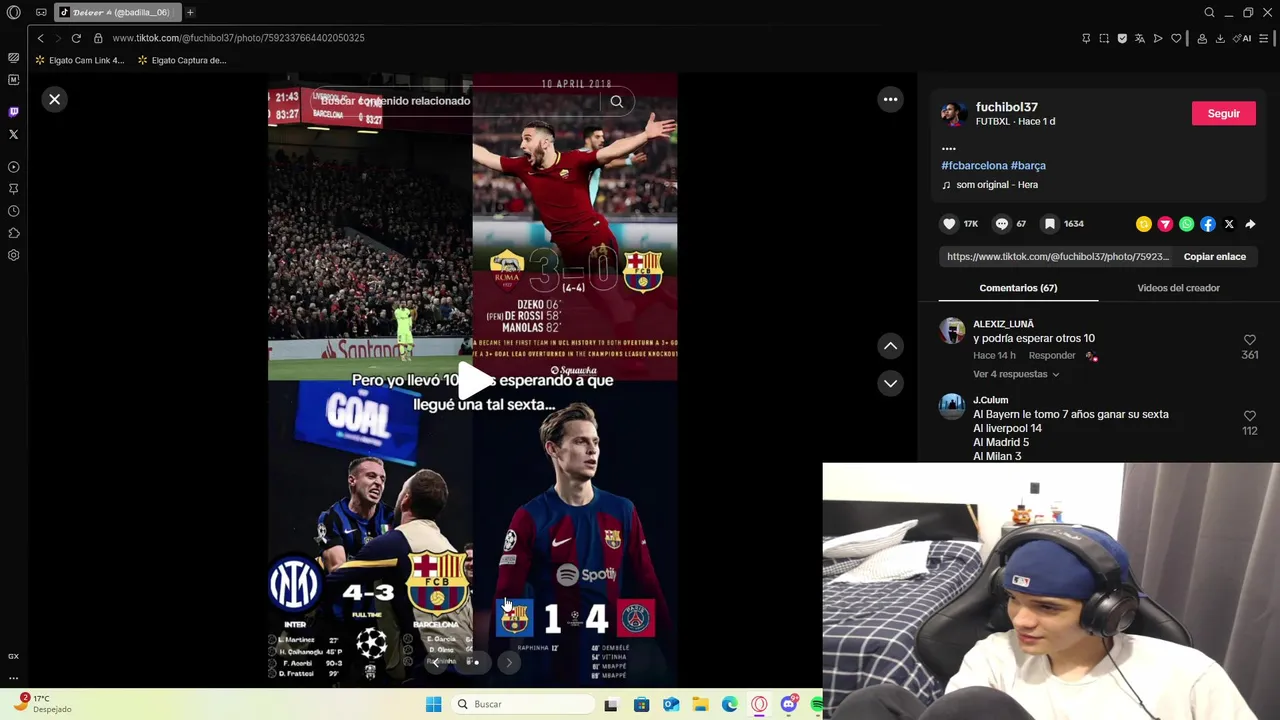This screenshot has height=720, width=1280.
Task: Open sidebar extensions cube icon
Action: (13, 233)
